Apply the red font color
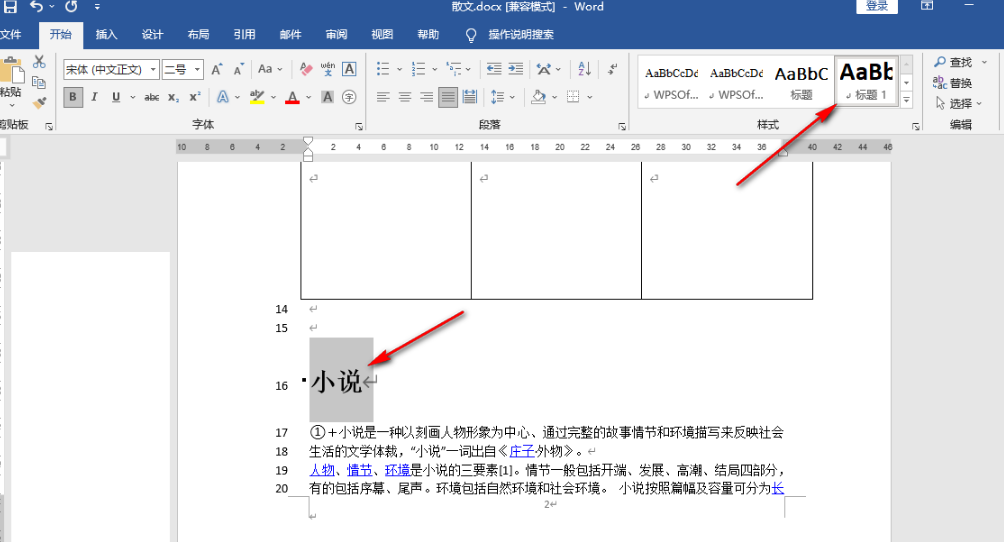The image size is (1004, 542). (x=292, y=97)
